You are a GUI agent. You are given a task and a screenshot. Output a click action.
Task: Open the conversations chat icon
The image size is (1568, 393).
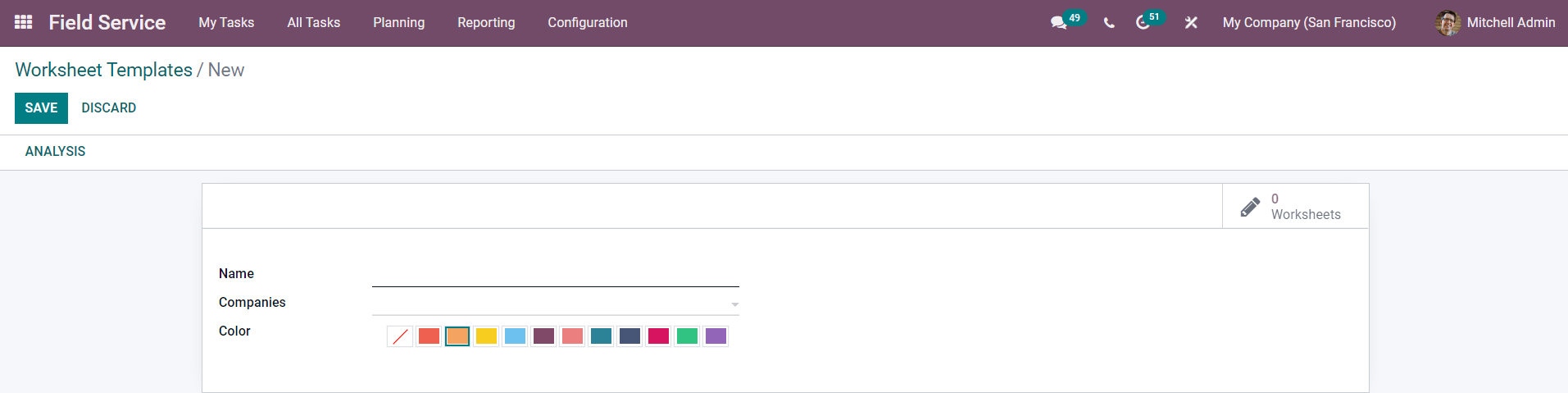pos(1058,23)
